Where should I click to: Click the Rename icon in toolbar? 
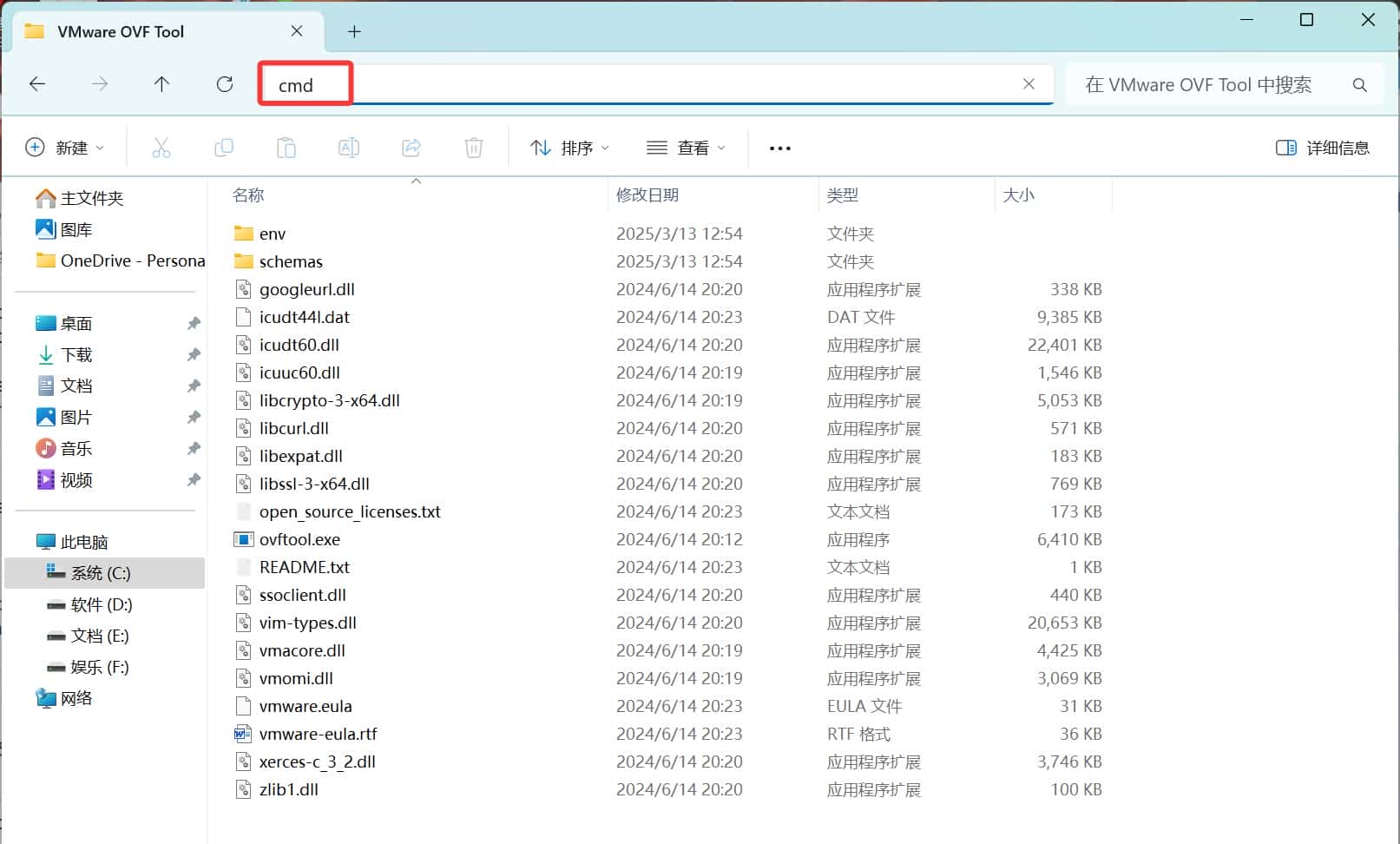coord(349,148)
